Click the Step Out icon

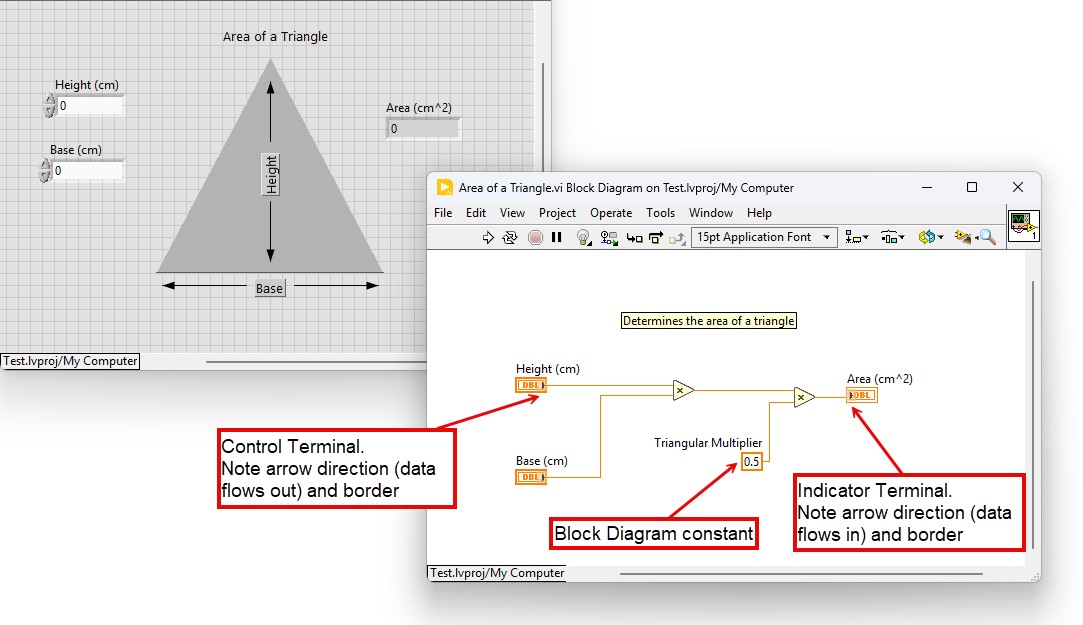coord(677,239)
